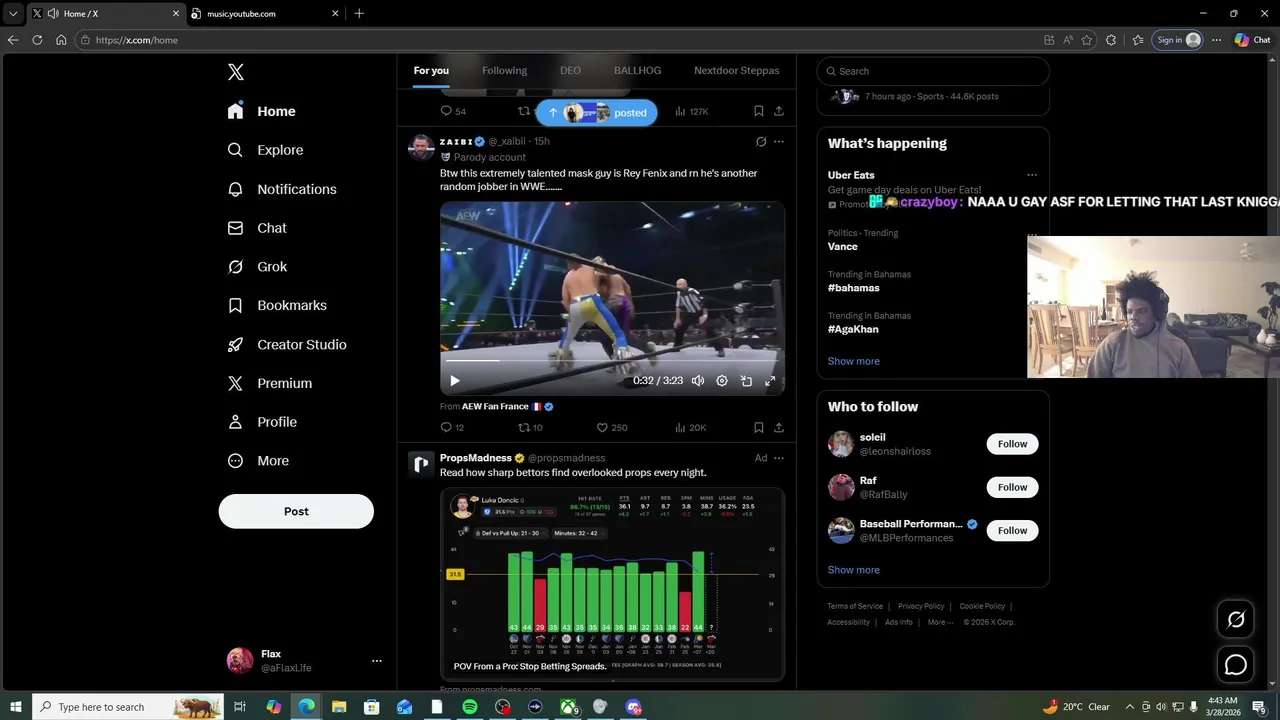The width and height of the screenshot is (1280, 720).
Task: View analytics of the Rey Fenix post
Action: [690, 427]
